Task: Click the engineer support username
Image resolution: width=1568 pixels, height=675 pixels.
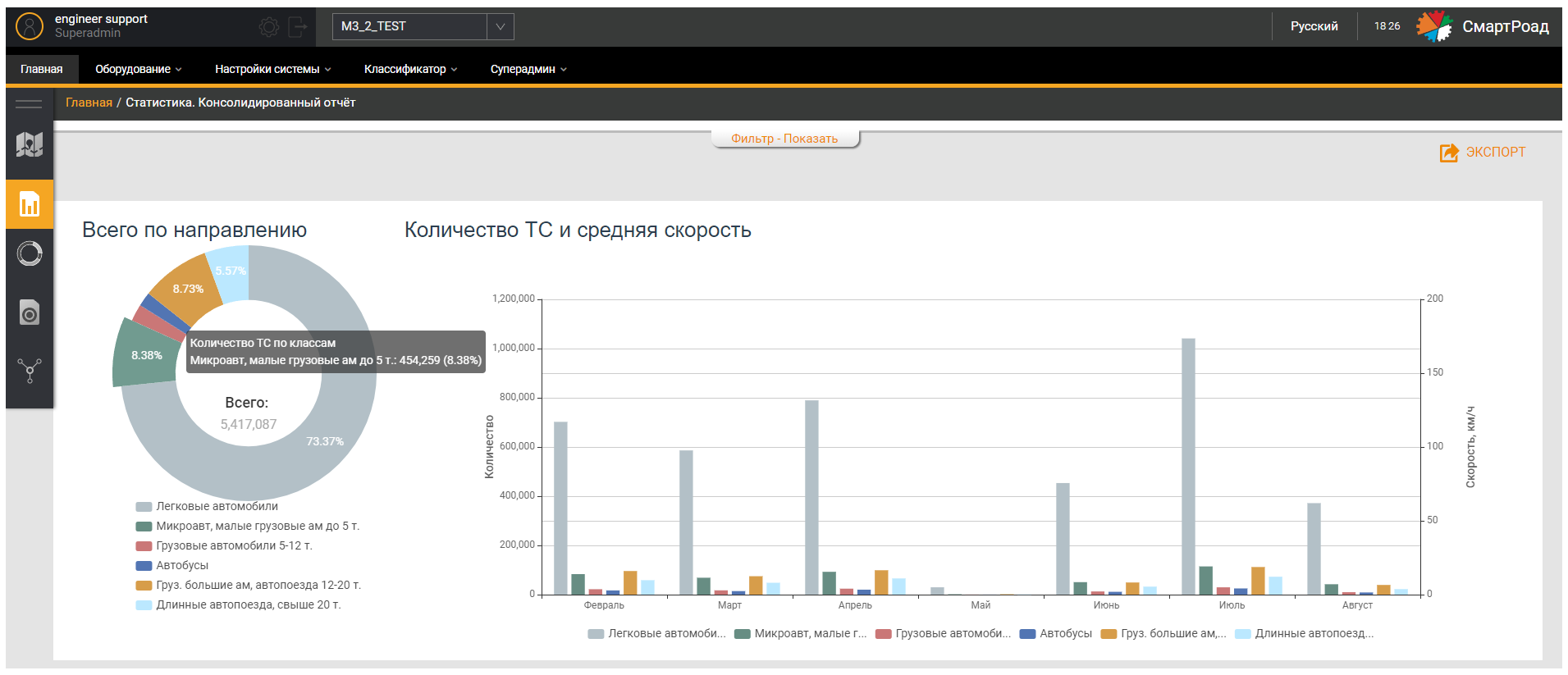Action: click(x=101, y=19)
